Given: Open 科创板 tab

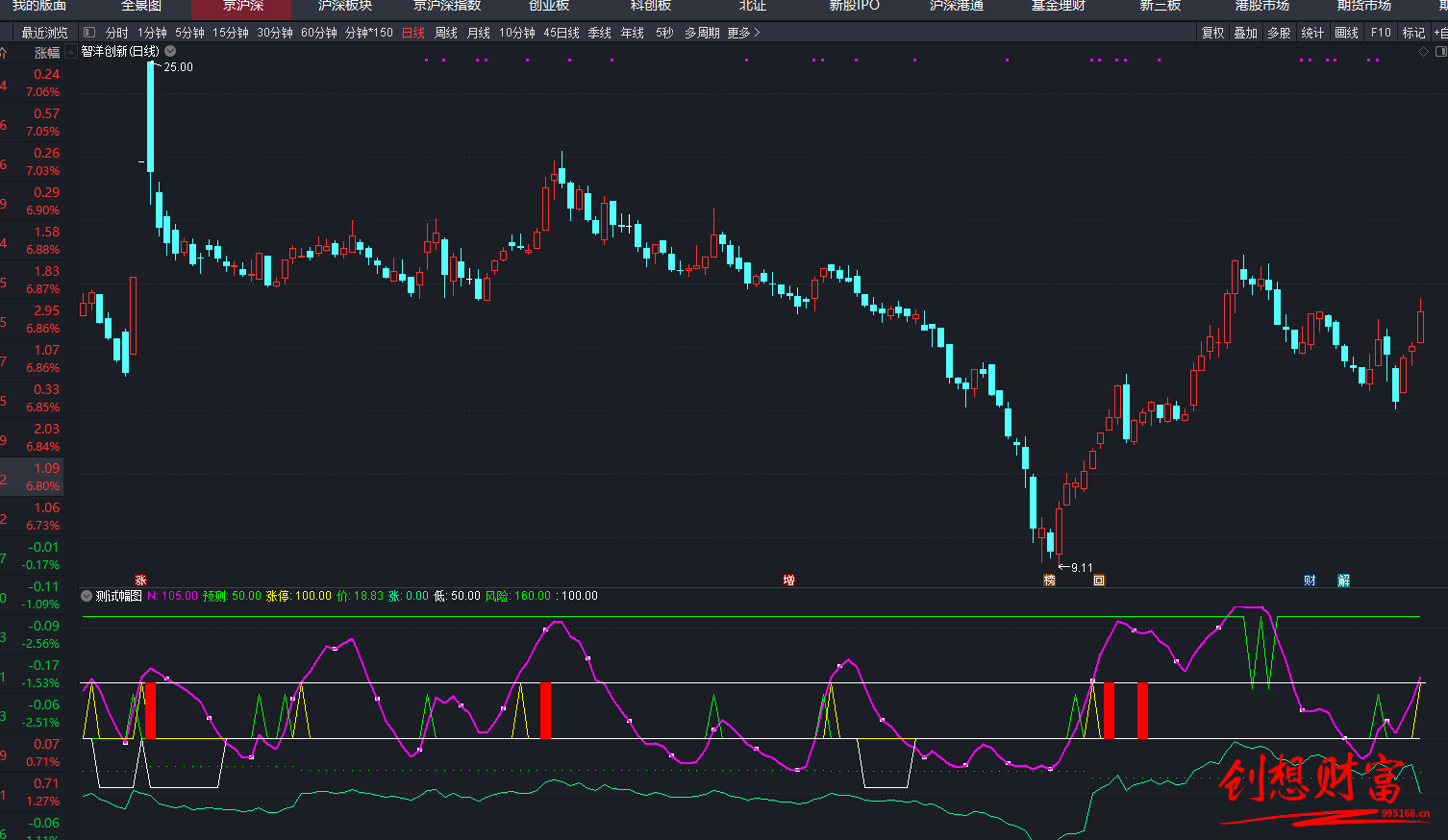Looking at the screenshot, I should coord(651,6).
